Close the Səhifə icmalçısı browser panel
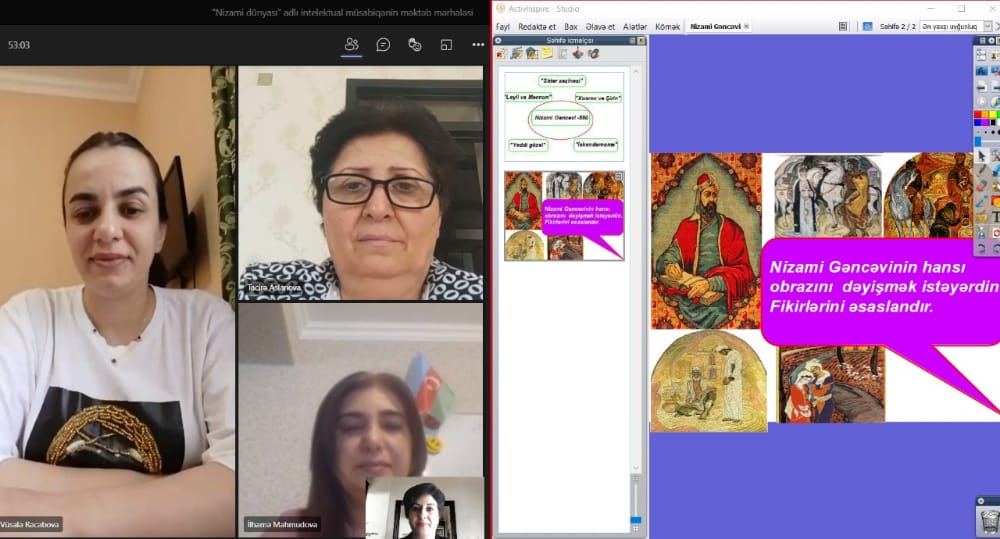This screenshot has width=1000, height=539. (641, 40)
